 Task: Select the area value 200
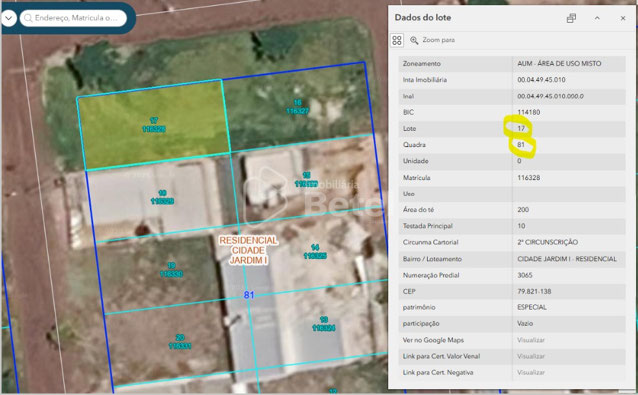coord(523,210)
